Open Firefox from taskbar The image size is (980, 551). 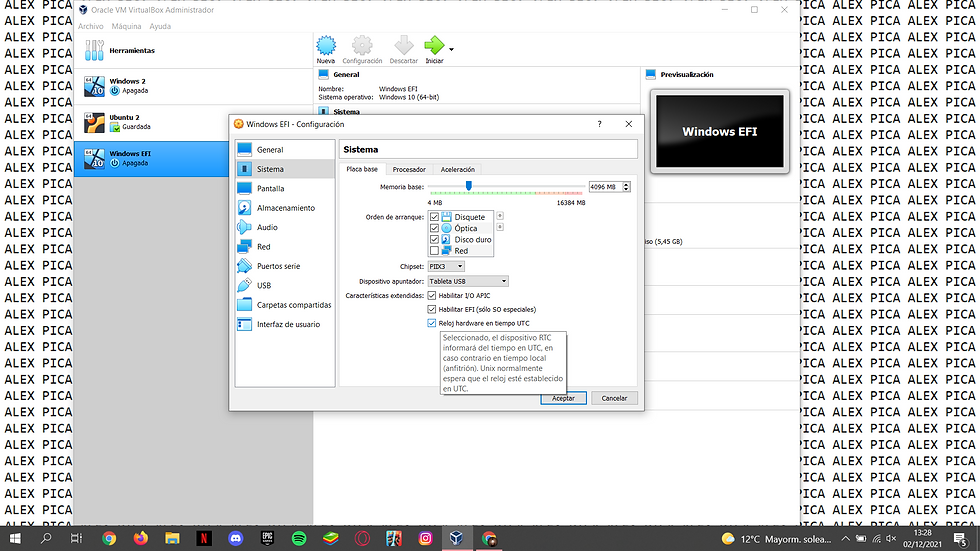click(x=141, y=539)
